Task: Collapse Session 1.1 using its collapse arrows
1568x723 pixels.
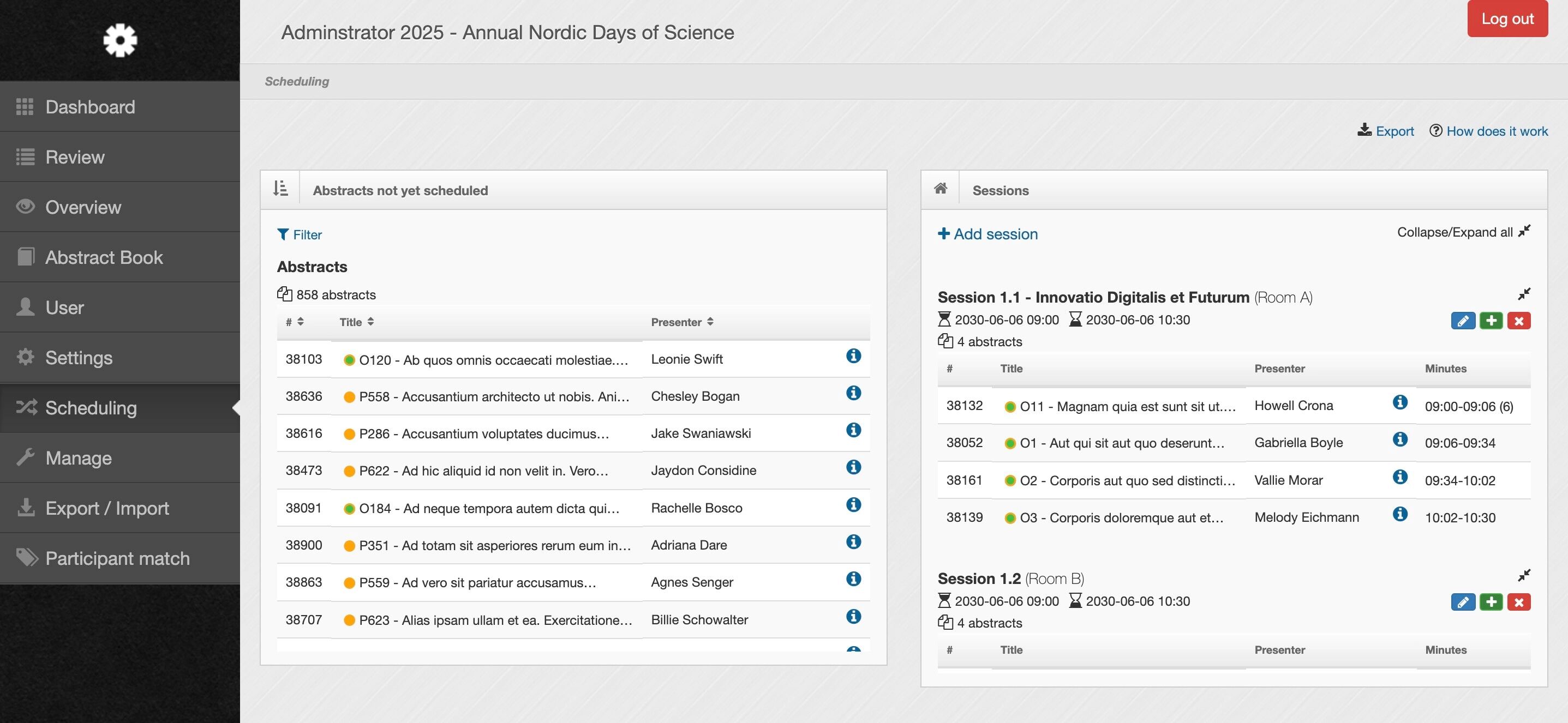Action: (x=1524, y=295)
